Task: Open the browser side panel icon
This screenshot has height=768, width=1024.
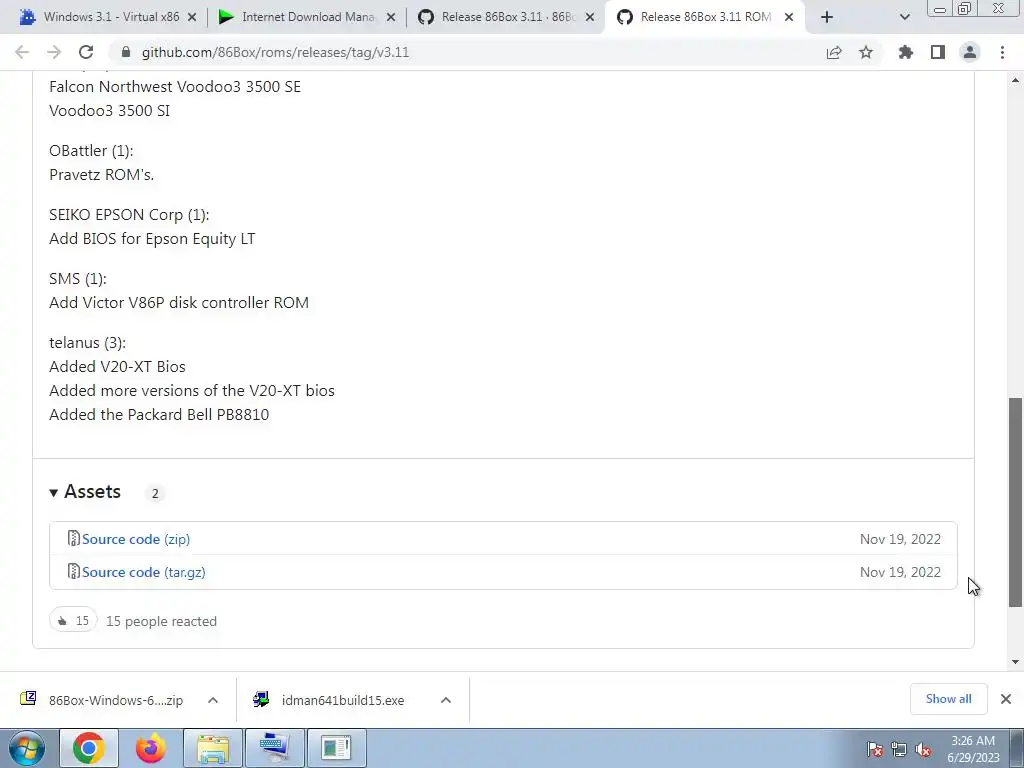Action: tap(938, 52)
